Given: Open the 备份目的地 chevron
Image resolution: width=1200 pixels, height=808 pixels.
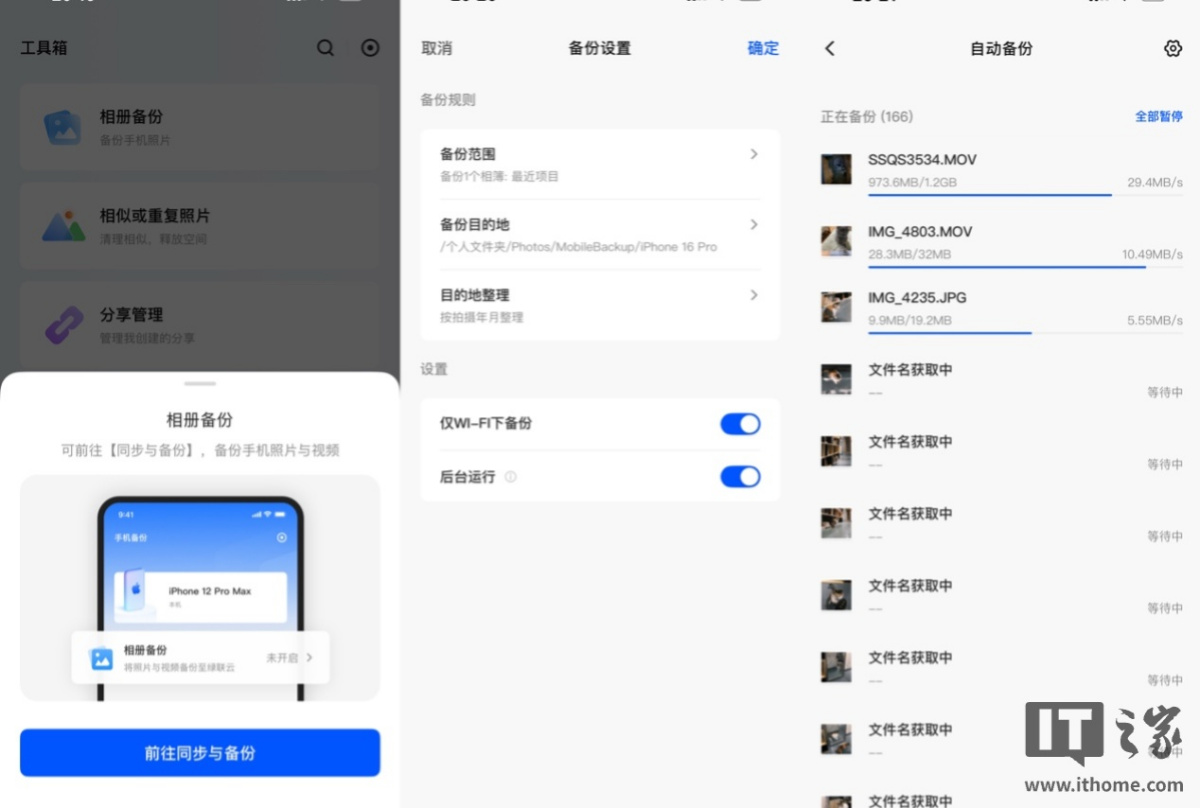Looking at the screenshot, I should [x=754, y=225].
